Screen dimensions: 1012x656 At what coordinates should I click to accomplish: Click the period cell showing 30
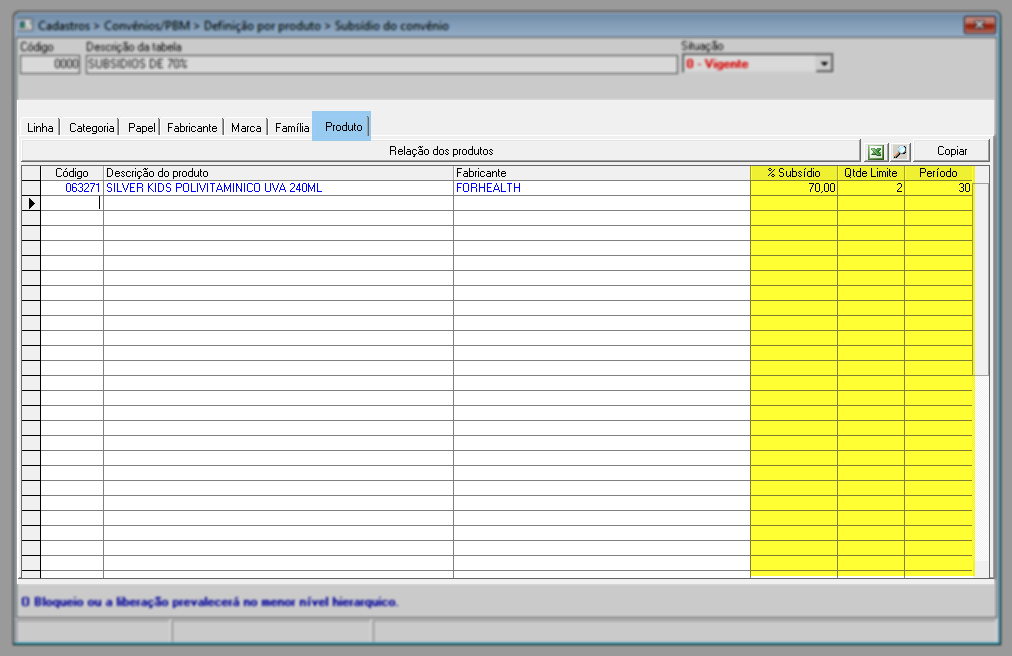coord(938,188)
